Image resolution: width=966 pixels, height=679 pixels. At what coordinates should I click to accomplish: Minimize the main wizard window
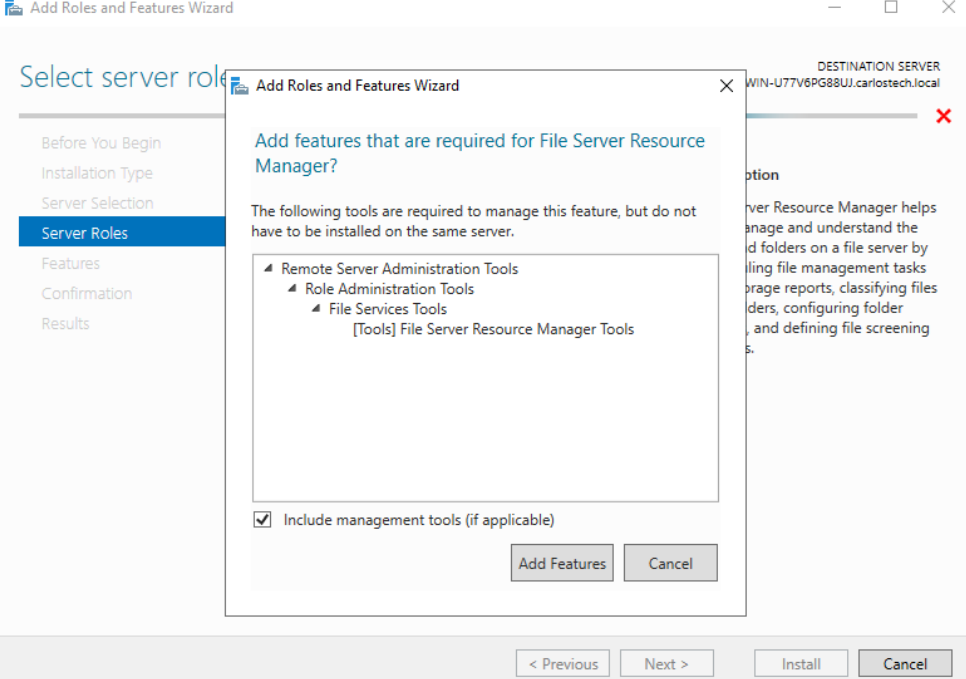coord(835,8)
